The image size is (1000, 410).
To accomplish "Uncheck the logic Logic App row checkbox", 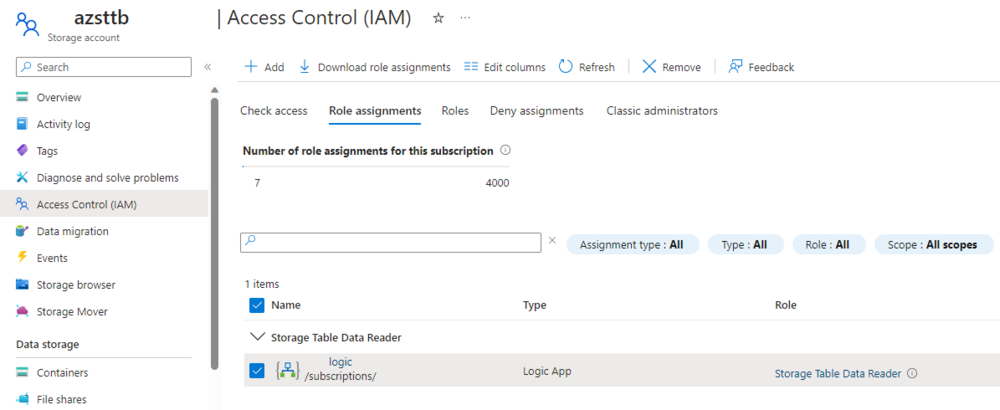I will coord(256,371).
